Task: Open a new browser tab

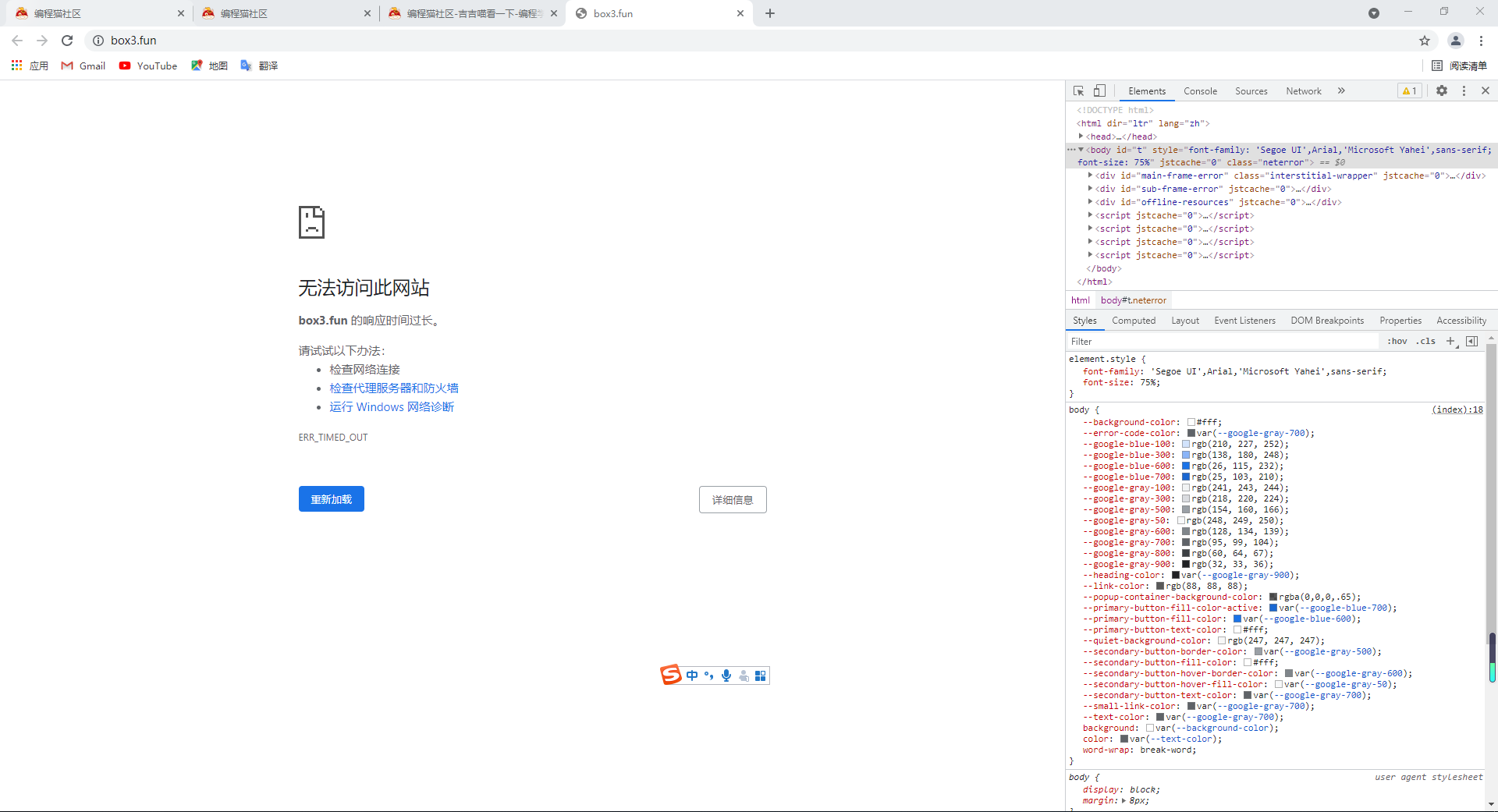Action: tap(770, 13)
